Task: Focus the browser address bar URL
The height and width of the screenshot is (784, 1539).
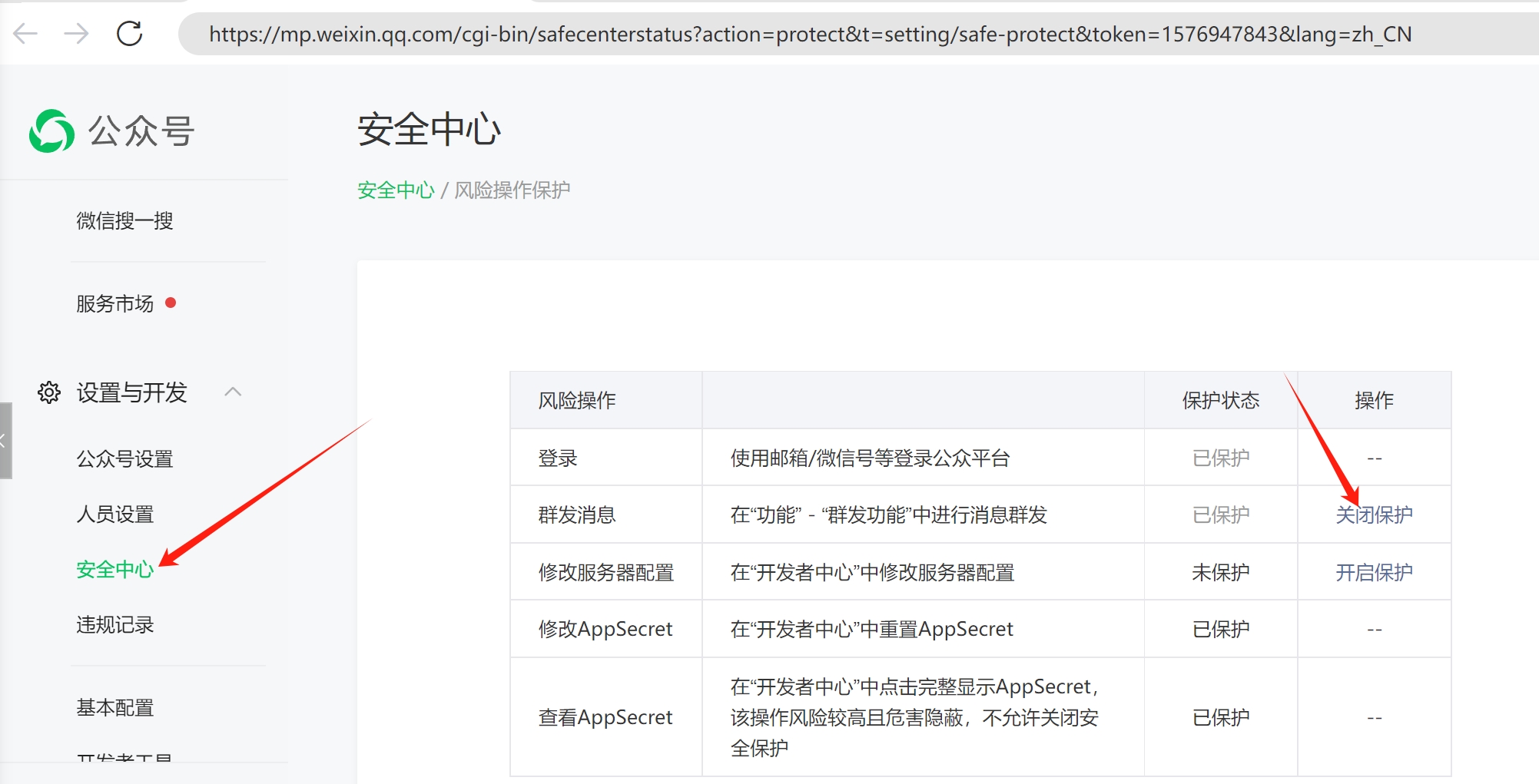Action: coord(810,35)
